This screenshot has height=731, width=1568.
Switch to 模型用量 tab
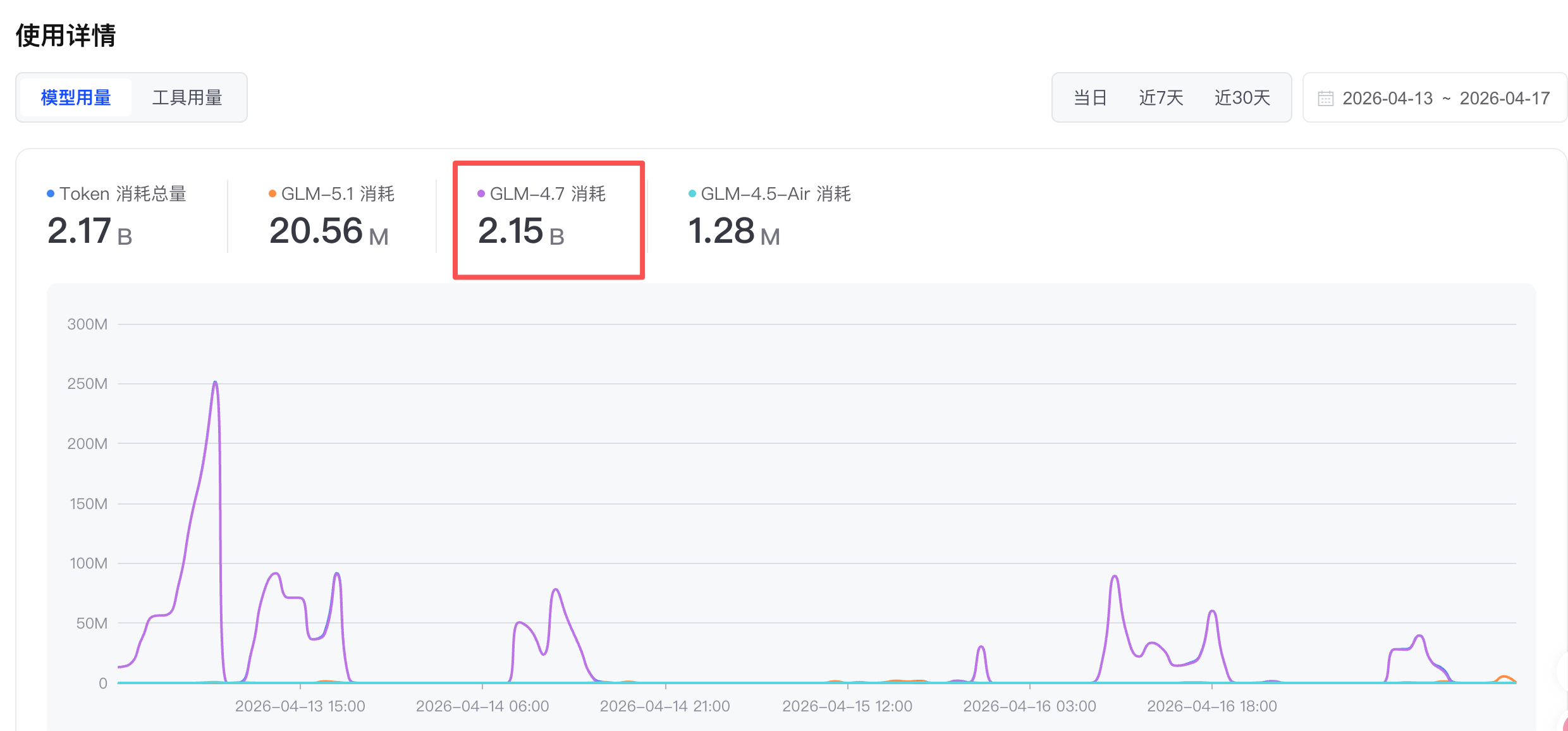[76, 97]
